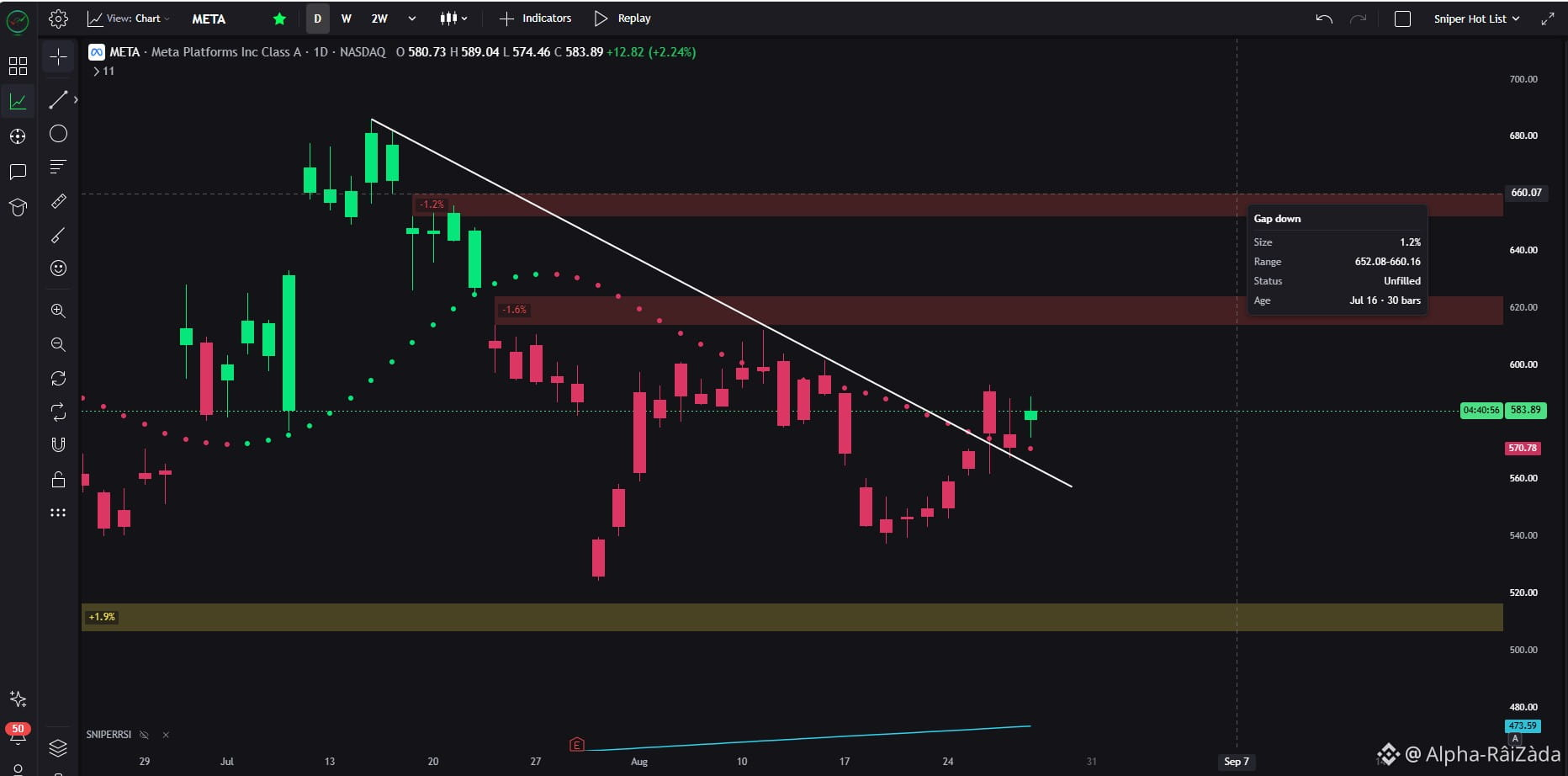Open the chat messages panel
Viewport: 1568px width, 776px height.
point(18,172)
